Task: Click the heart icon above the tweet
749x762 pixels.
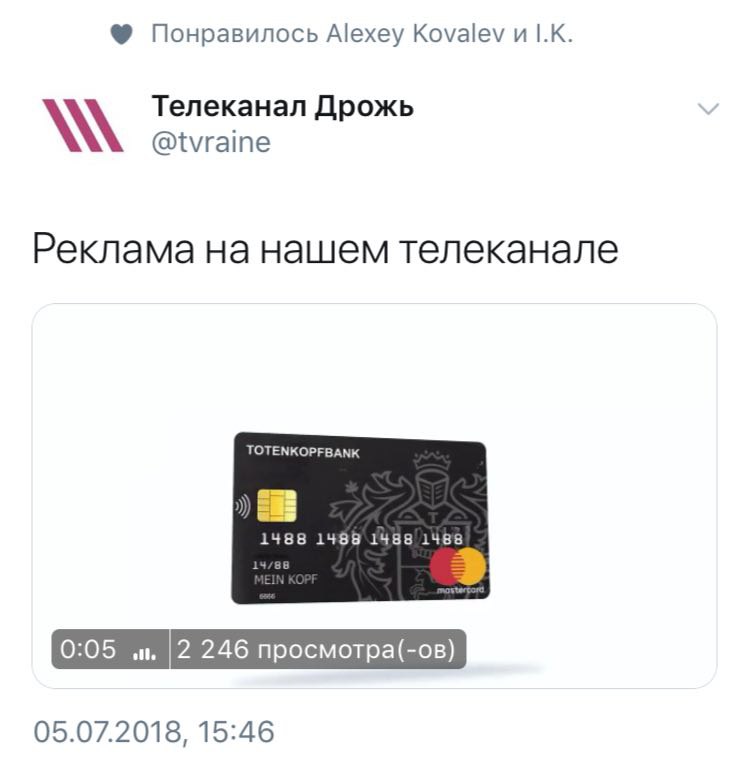Action: [121, 35]
